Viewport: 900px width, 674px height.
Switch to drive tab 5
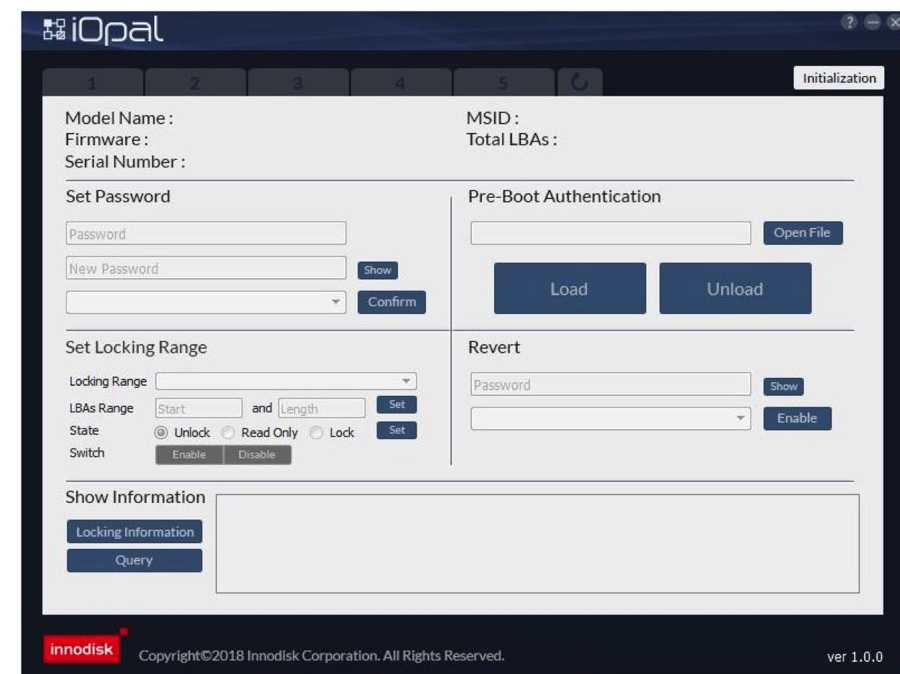tap(503, 83)
